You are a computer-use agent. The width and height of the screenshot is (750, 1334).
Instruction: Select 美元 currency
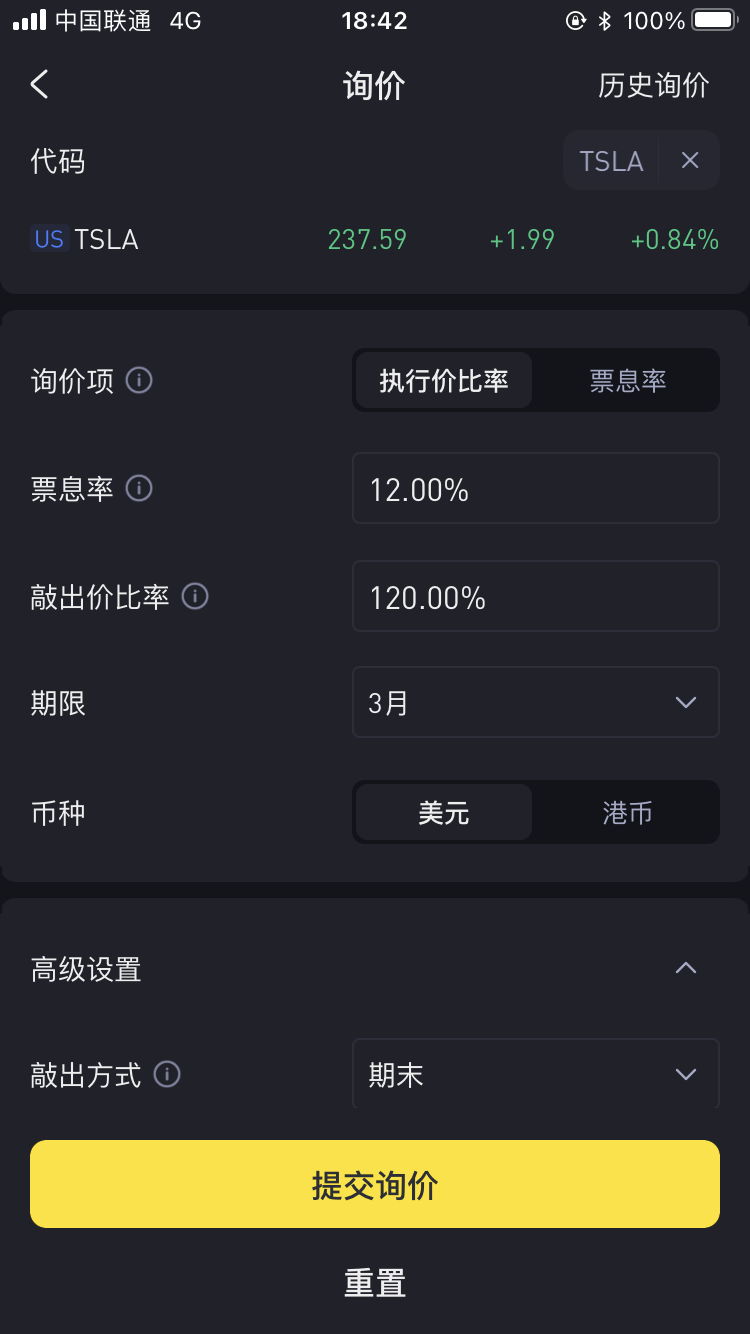(444, 812)
